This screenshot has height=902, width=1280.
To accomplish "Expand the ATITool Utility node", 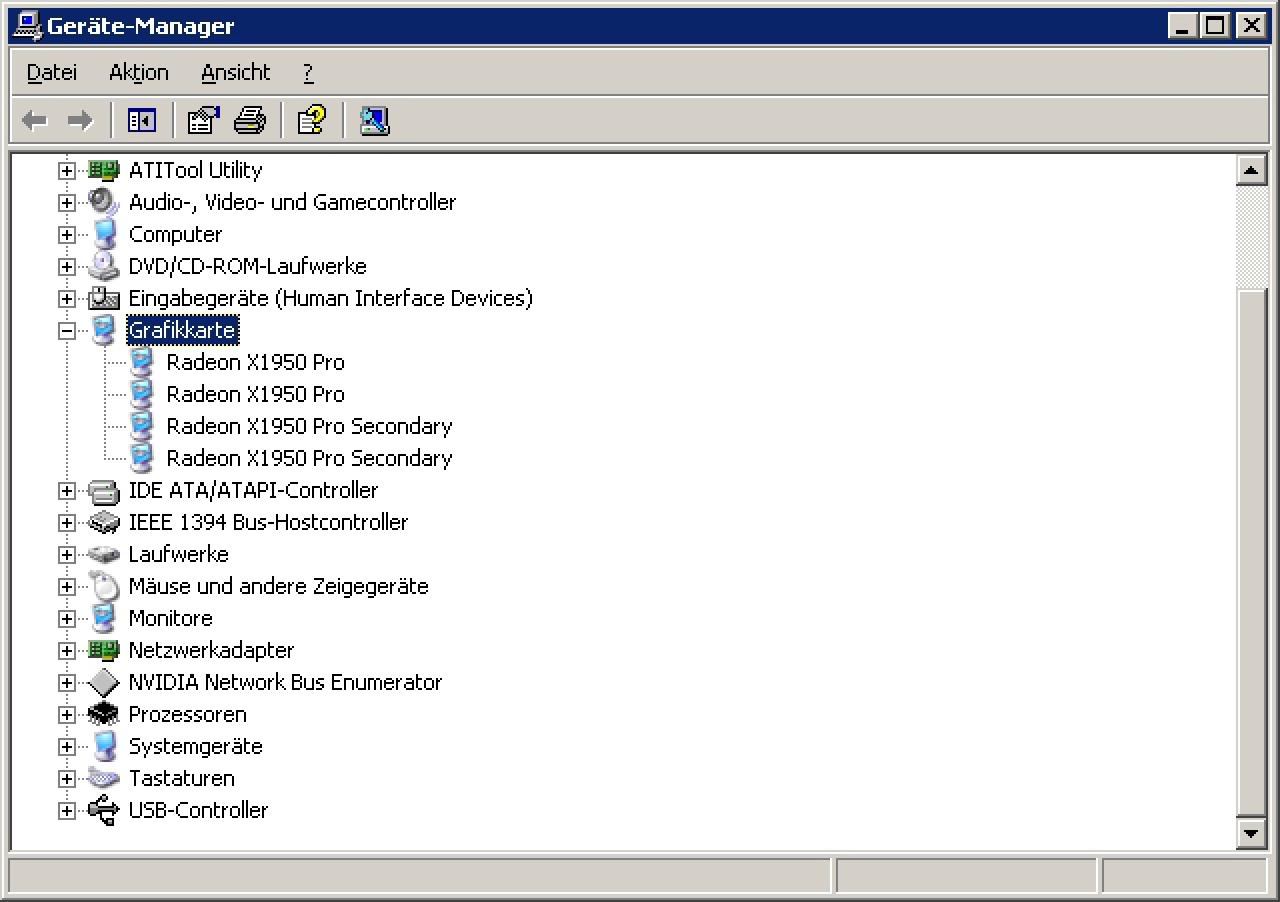I will (67, 171).
